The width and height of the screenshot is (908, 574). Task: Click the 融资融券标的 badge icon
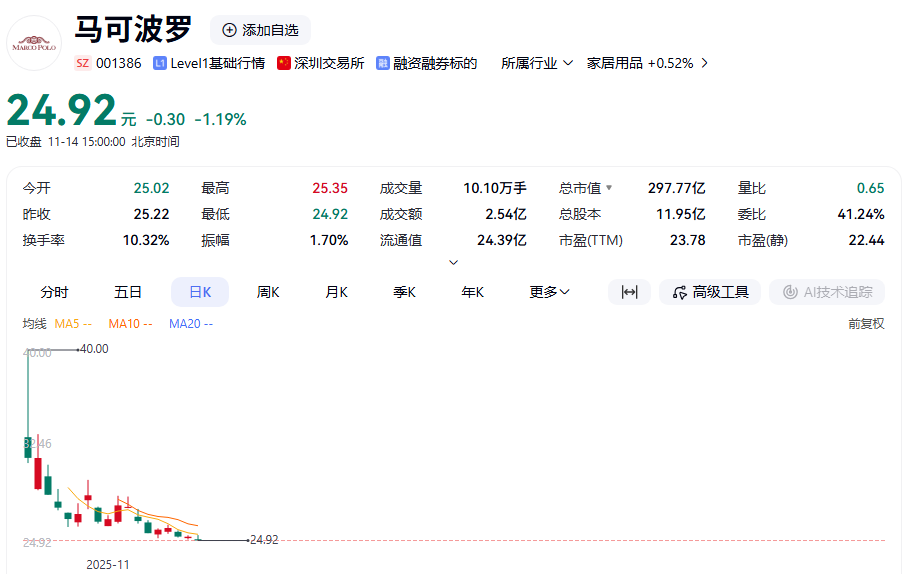(x=382, y=63)
